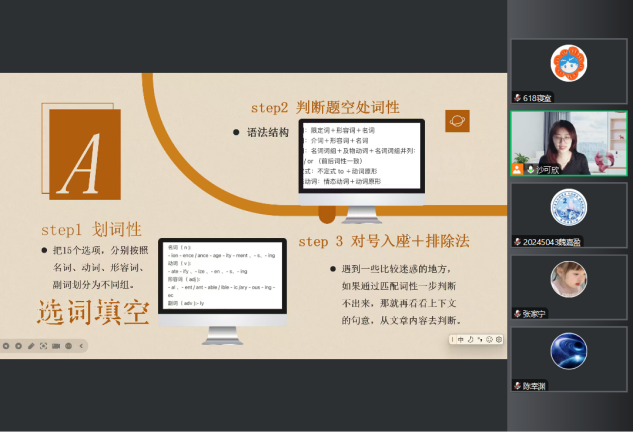
Task: Click the subtitle rectangle icon in slide toolbar
Action: [55, 346]
